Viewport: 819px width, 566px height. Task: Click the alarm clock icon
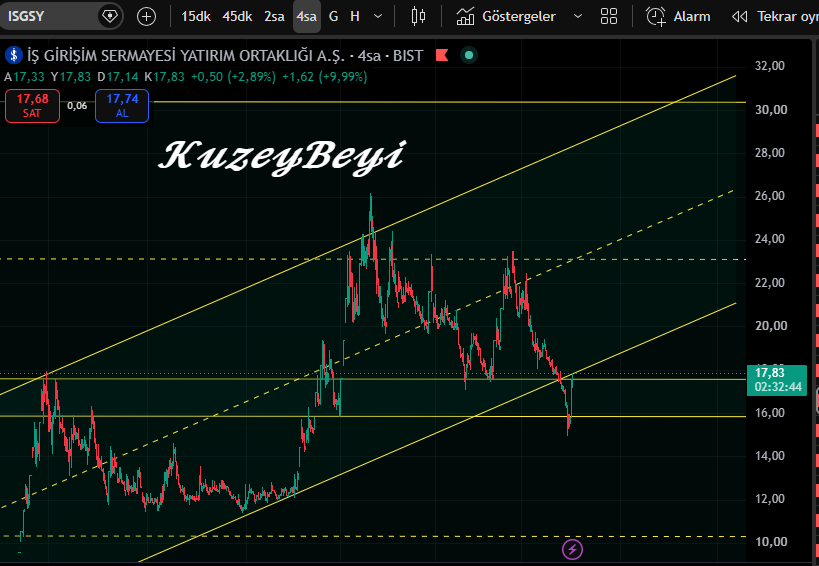pyautogui.click(x=656, y=17)
